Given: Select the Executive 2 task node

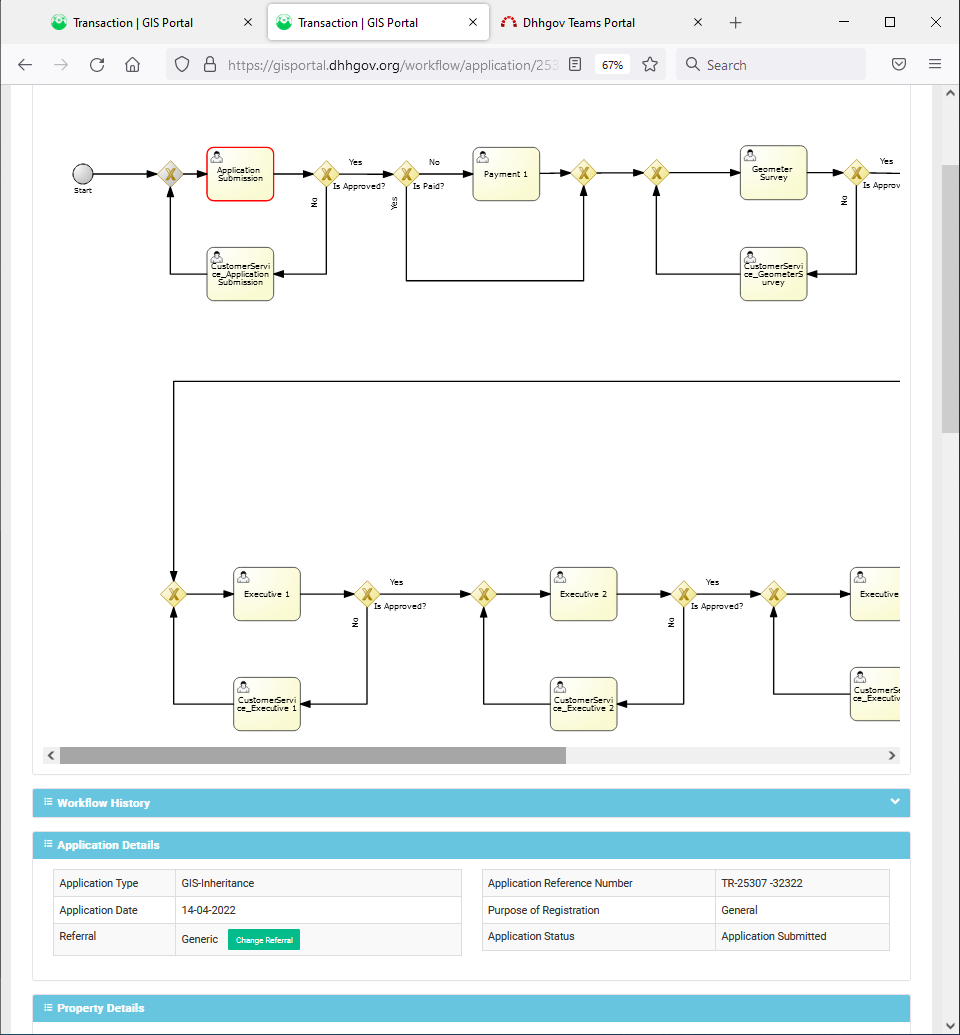Looking at the screenshot, I should coord(584,594).
